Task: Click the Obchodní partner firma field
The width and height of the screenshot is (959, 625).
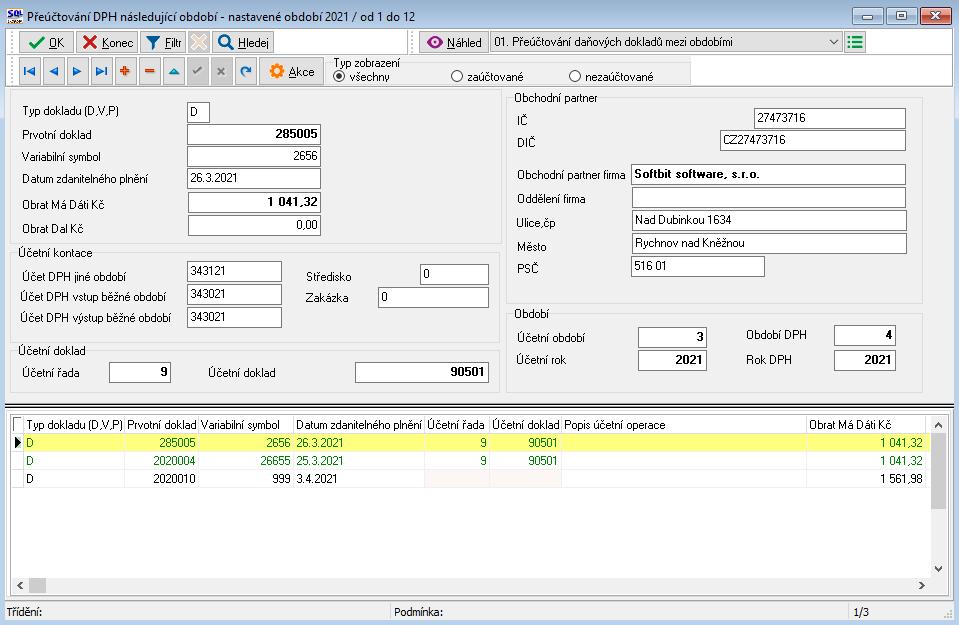Action: pos(769,175)
